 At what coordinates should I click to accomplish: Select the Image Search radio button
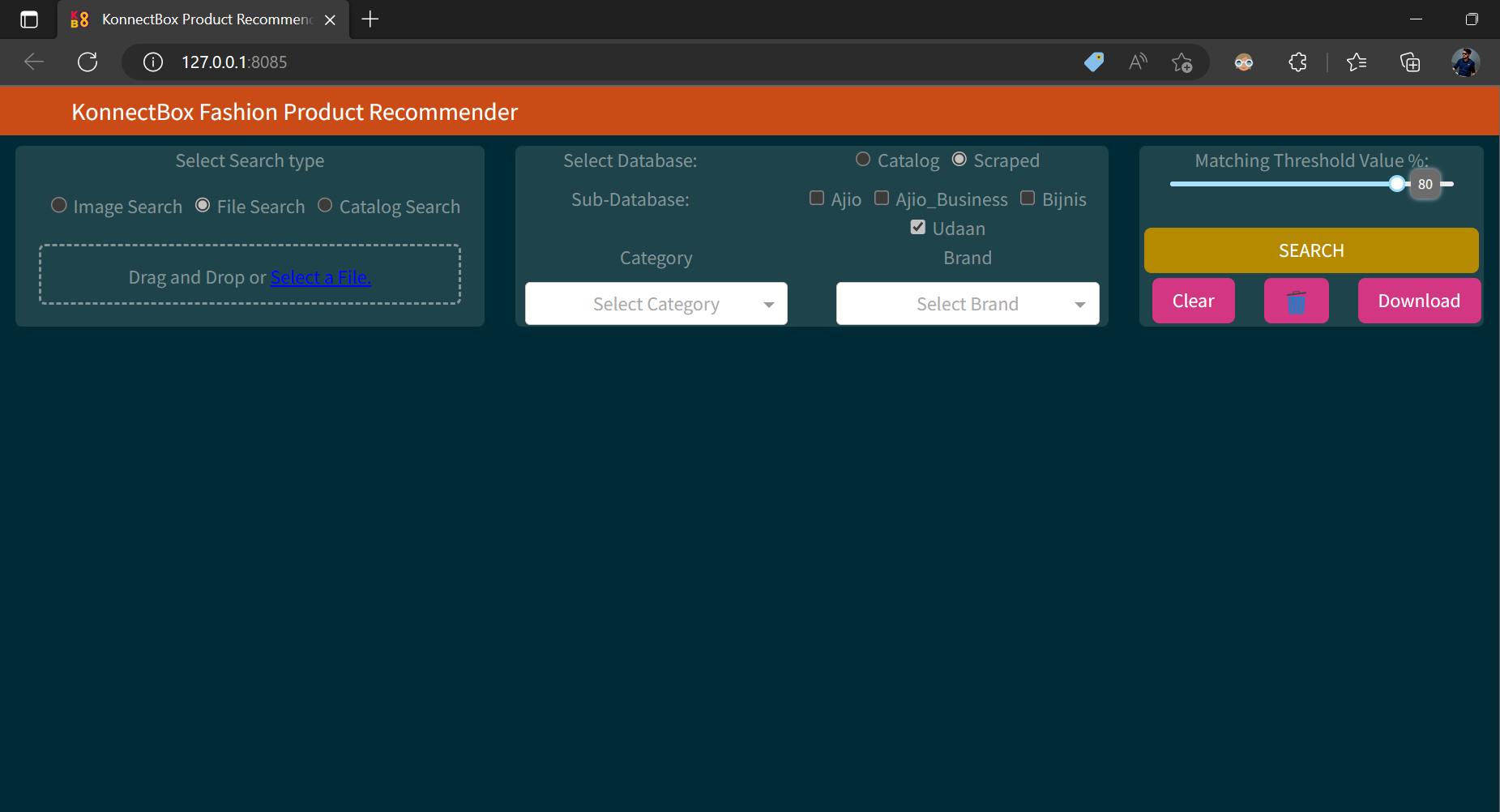pyautogui.click(x=59, y=206)
